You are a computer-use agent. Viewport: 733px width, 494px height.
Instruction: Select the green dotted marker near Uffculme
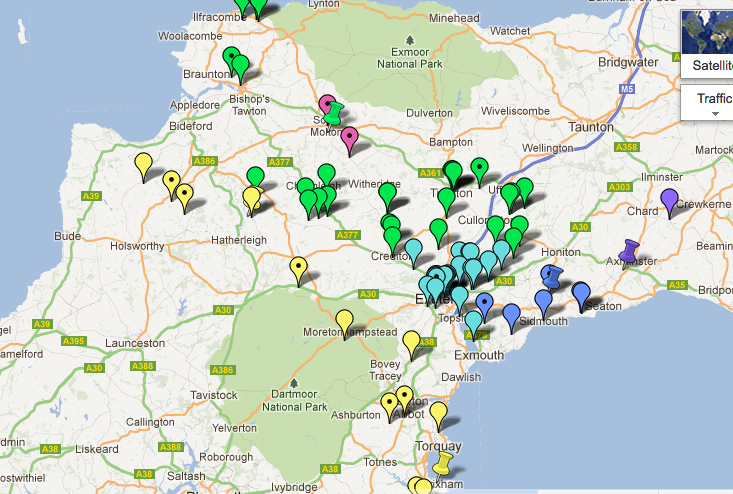click(x=480, y=168)
